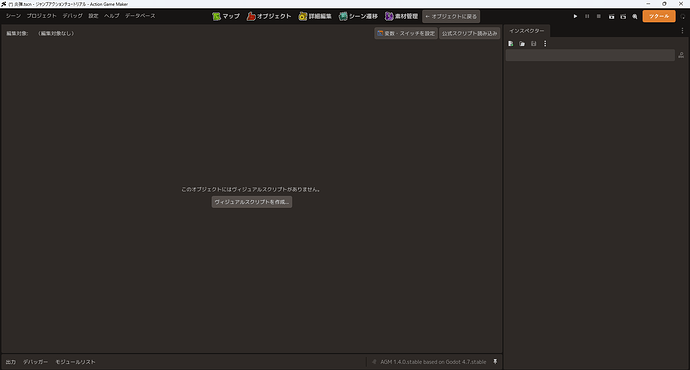Click the magnifier icon in the top toolbar

click(x=635, y=16)
